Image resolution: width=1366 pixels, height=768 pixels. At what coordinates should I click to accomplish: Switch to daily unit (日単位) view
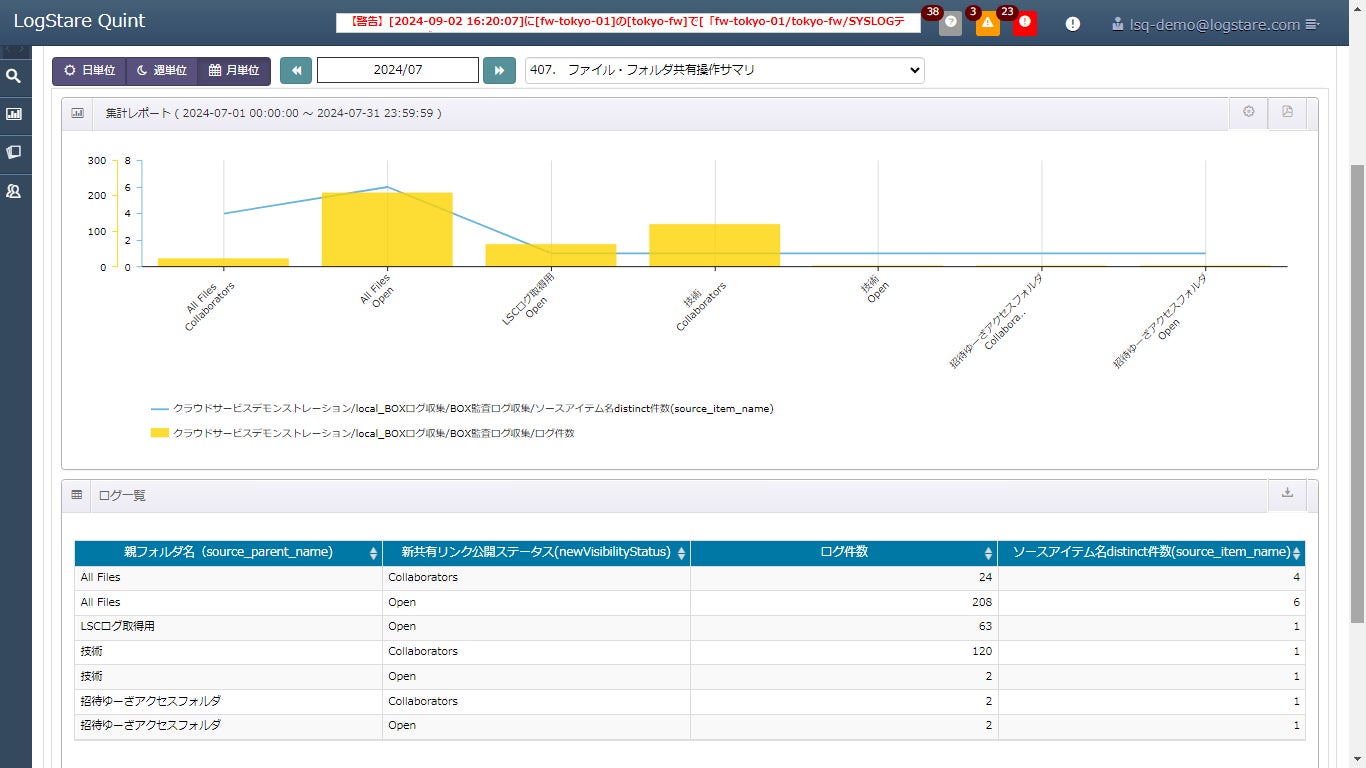(x=89, y=71)
